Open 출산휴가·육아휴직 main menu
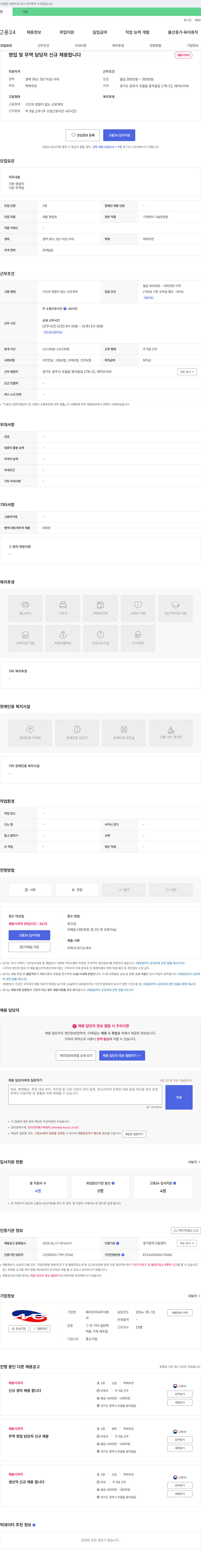The width and height of the screenshot is (201, 1568). (183, 32)
